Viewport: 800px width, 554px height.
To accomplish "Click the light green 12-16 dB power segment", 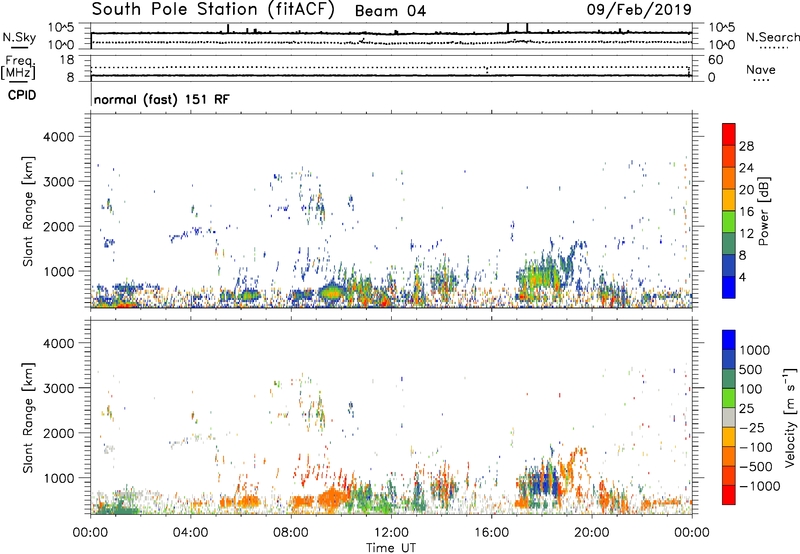I will point(729,222).
